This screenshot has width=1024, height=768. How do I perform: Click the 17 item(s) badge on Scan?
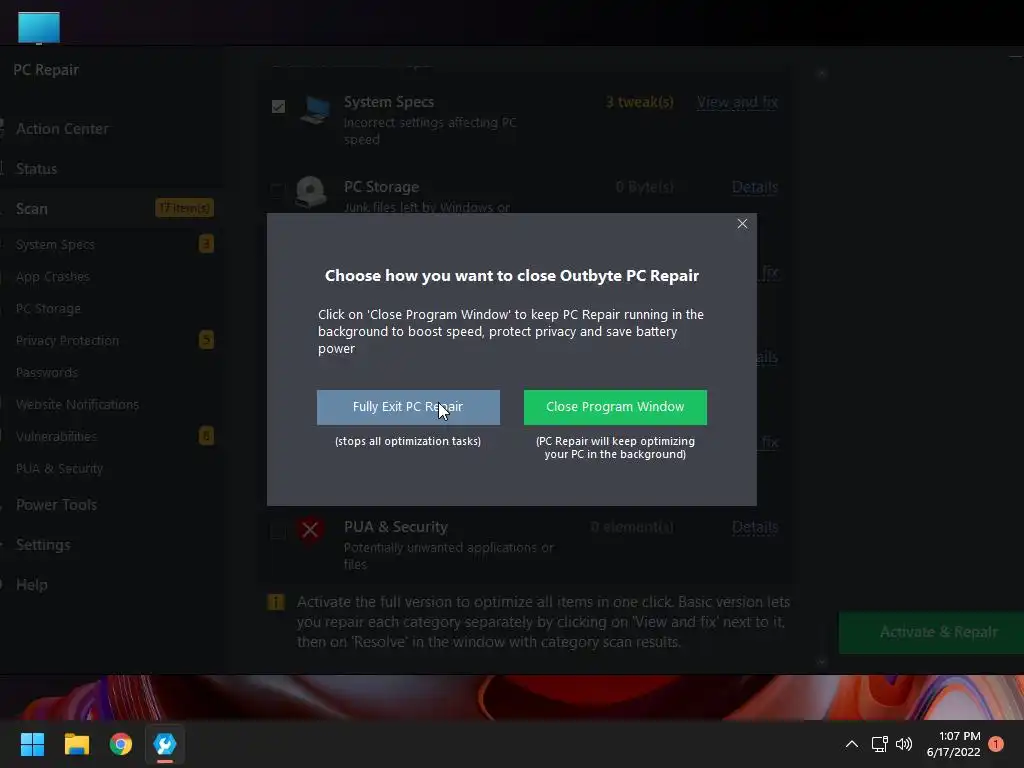[x=185, y=208]
